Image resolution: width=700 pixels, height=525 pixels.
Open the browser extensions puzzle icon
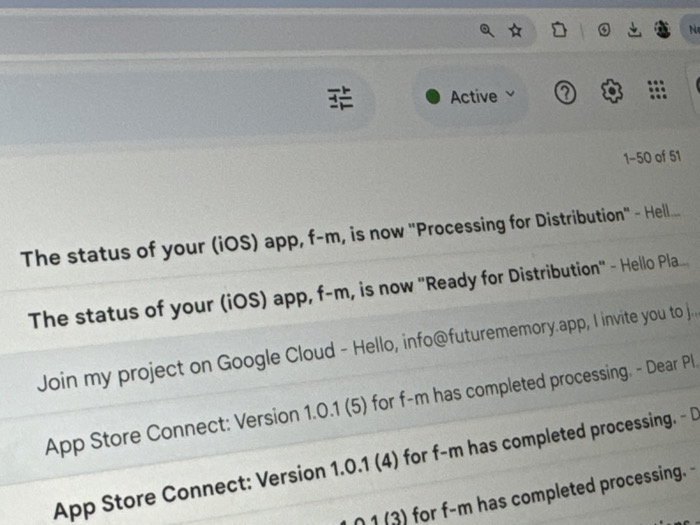pyautogui.click(x=559, y=30)
